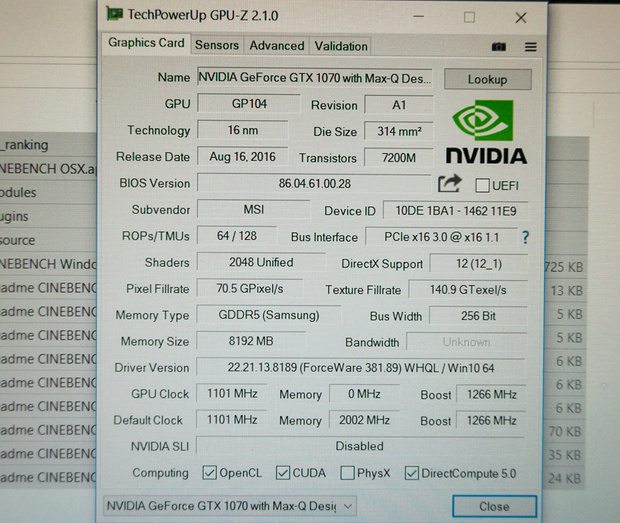The width and height of the screenshot is (620, 523).
Task: Click the GPU-Z screenshot camera icon
Action: pyautogui.click(x=498, y=47)
